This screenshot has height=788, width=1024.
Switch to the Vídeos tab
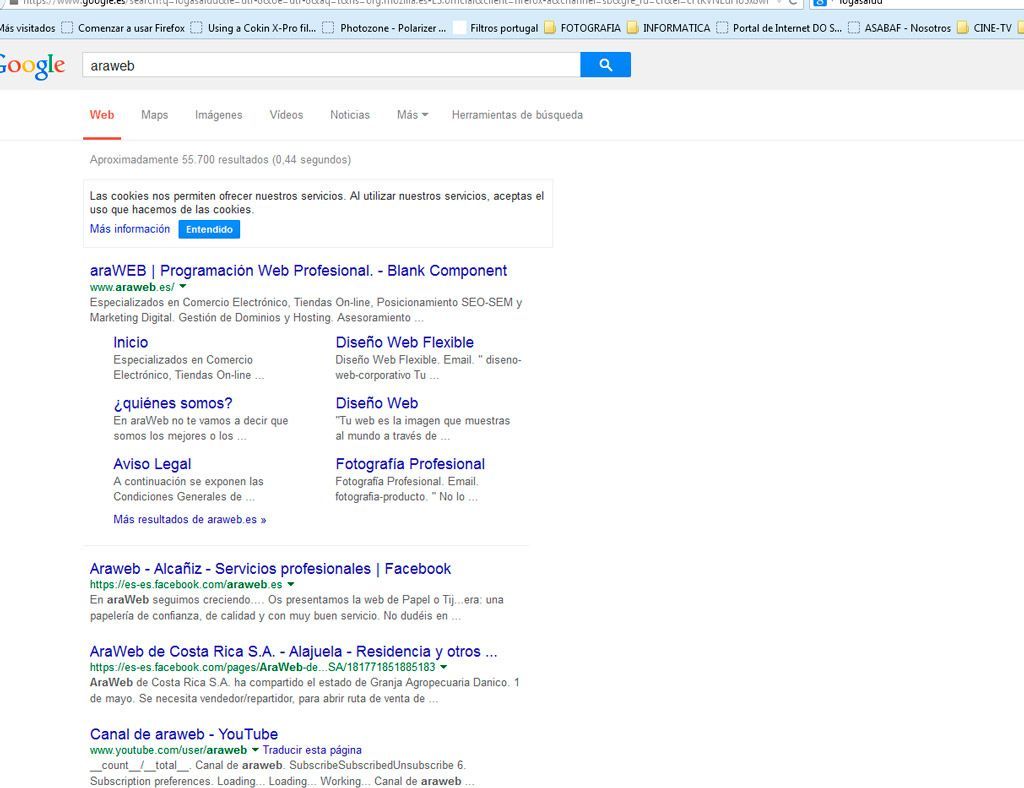pyautogui.click(x=286, y=115)
